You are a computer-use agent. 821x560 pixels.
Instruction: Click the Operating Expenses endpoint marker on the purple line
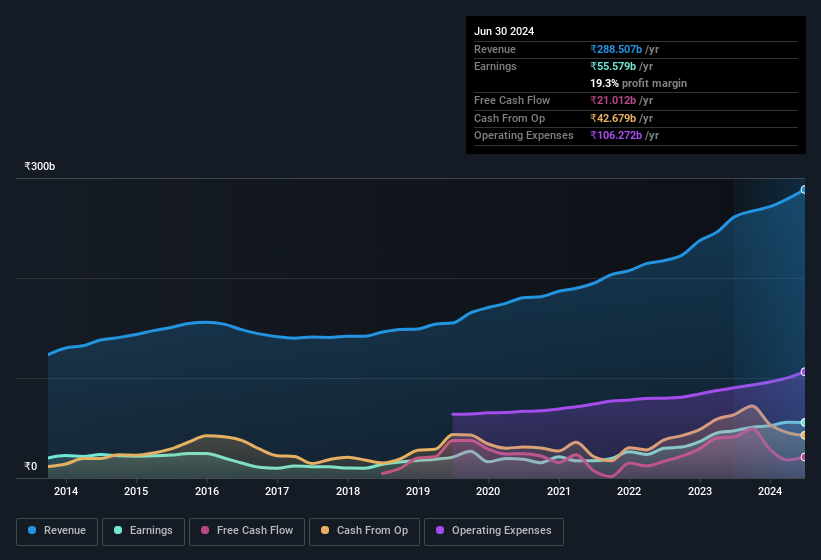(x=804, y=372)
